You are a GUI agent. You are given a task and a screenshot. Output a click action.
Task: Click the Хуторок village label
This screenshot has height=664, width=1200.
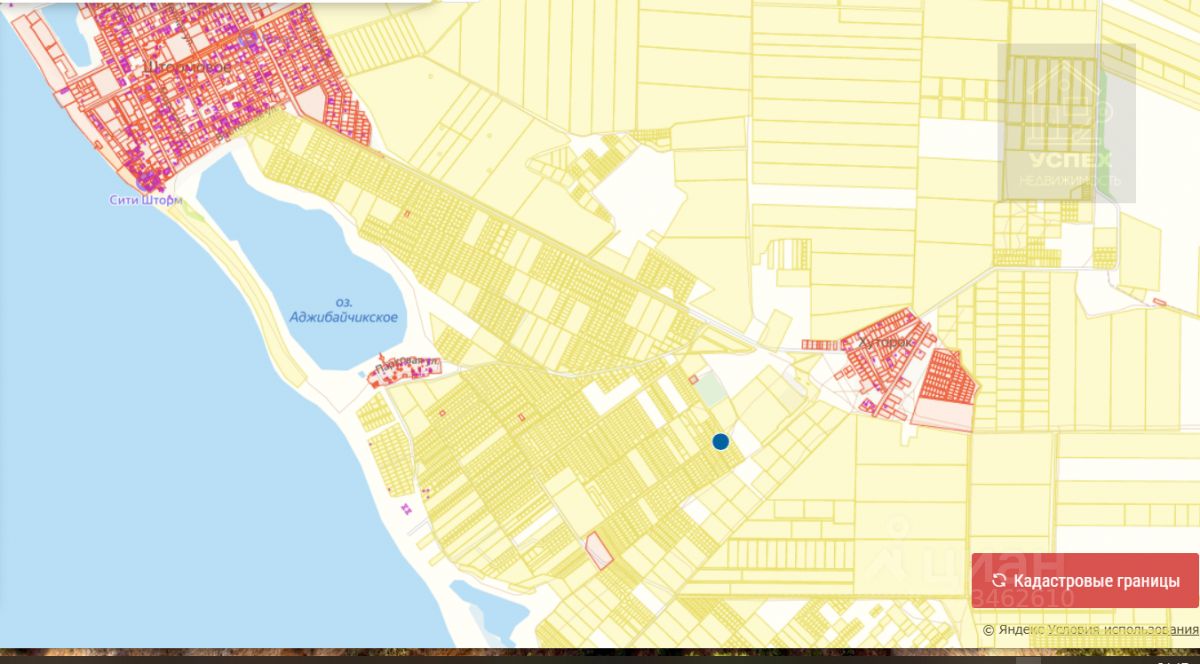(x=880, y=342)
